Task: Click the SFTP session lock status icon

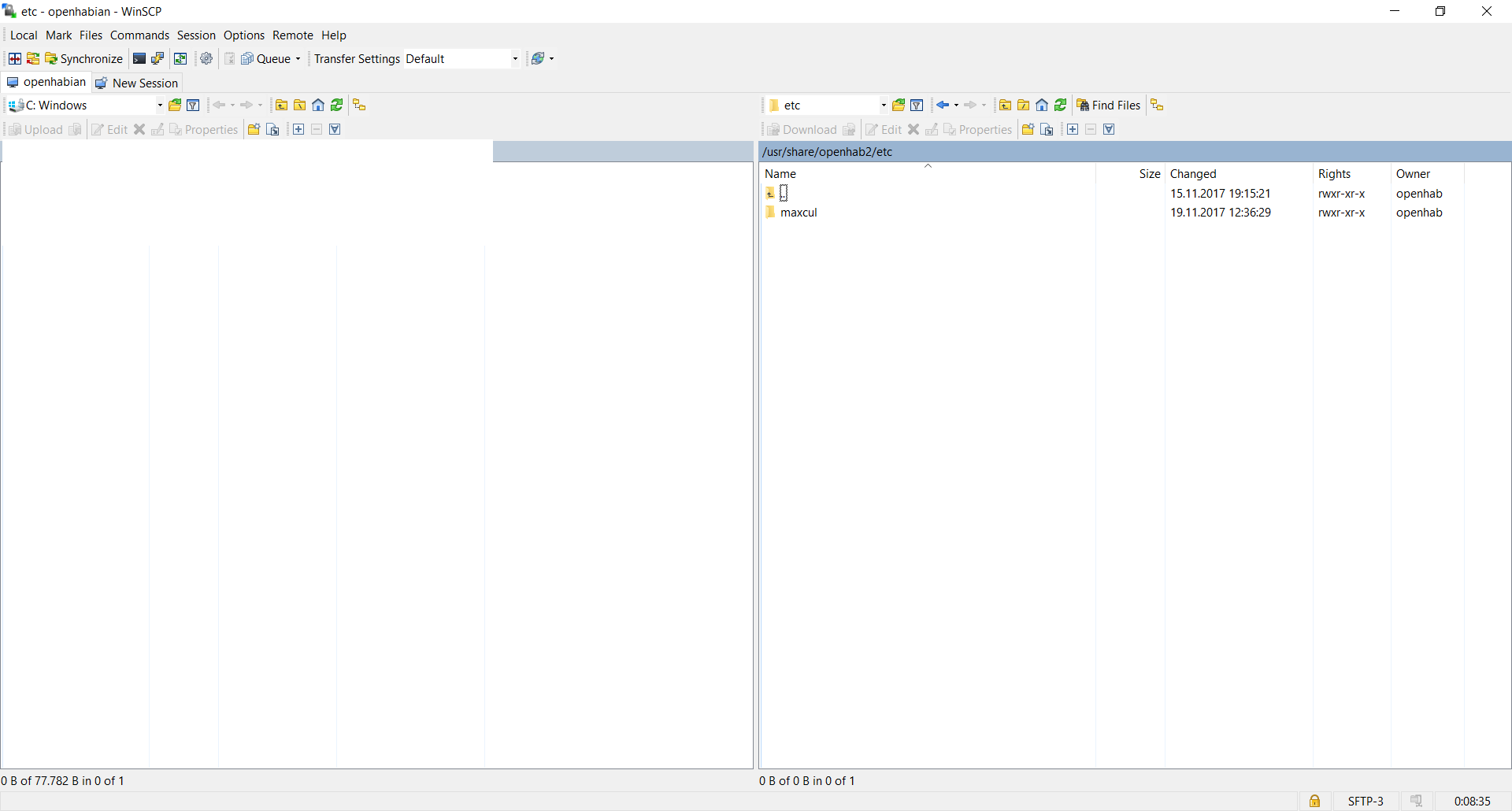Action: pos(1314,801)
